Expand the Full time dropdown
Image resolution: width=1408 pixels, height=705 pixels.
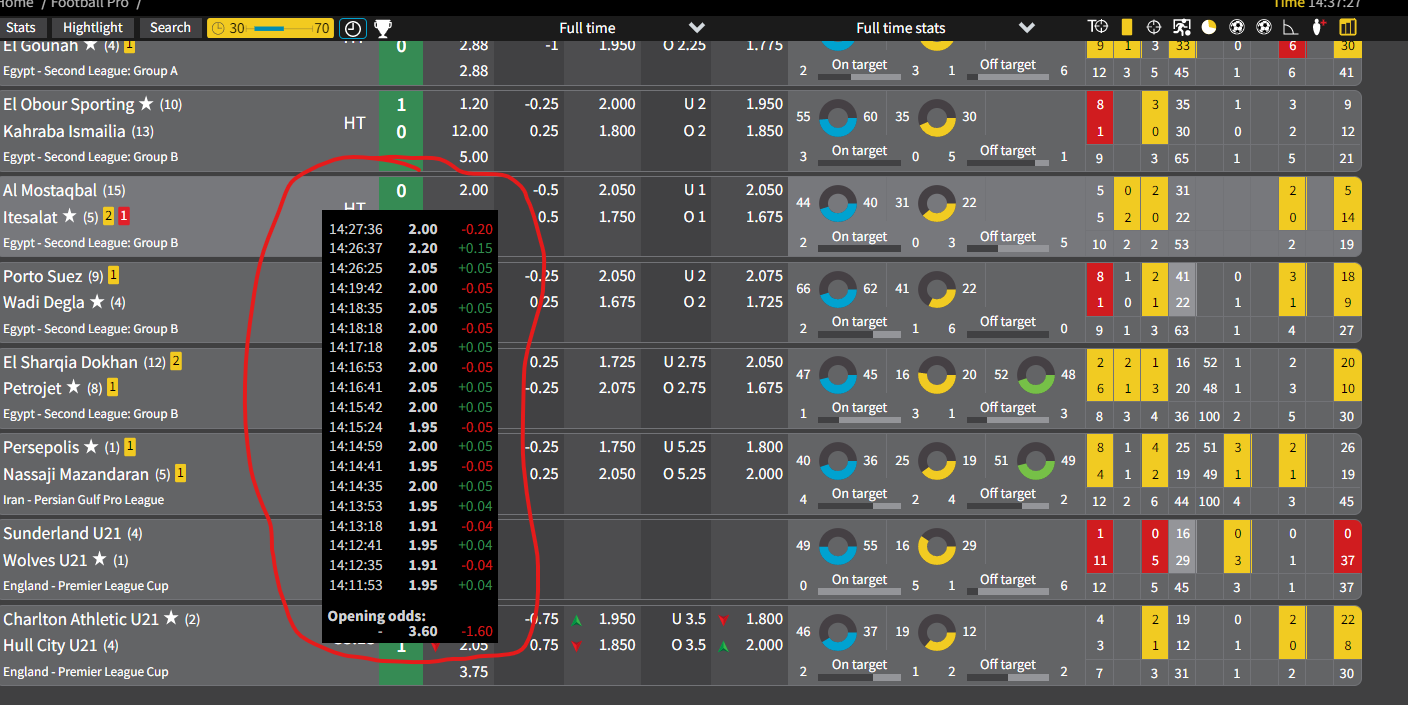(697, 28)
